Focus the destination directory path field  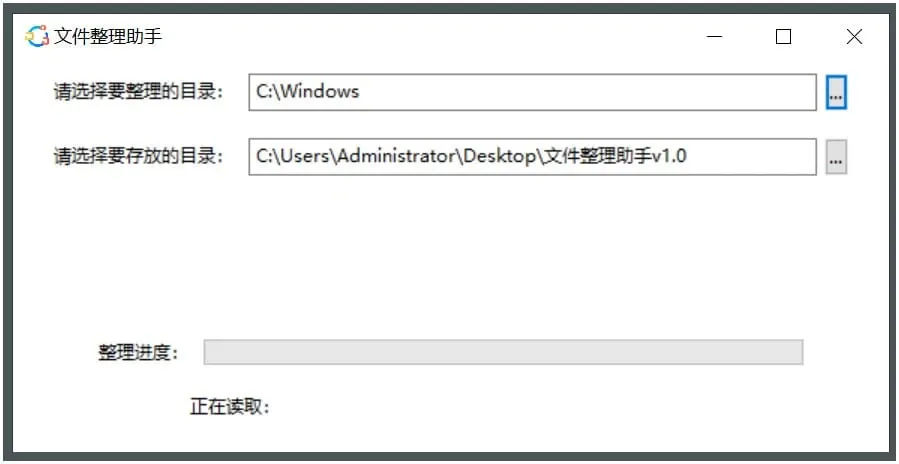532,157
